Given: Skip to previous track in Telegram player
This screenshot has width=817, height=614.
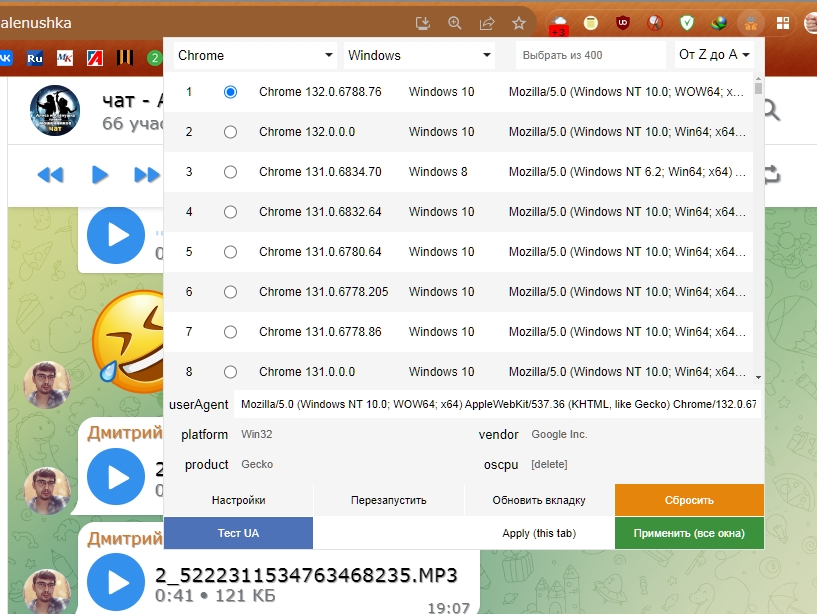Looking at the screenshot, I should click(x=51, y=175).
